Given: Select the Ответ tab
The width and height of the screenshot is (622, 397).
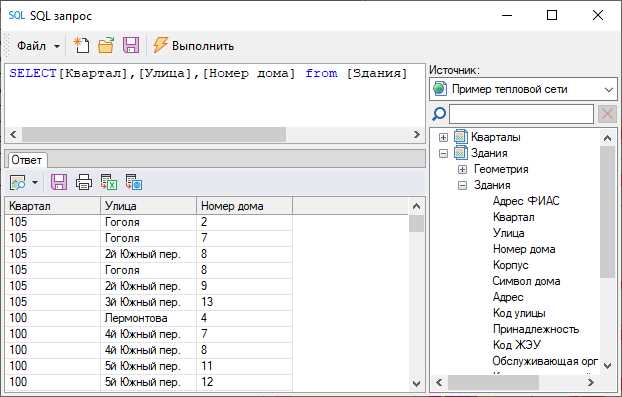Looking at the screenshot, I should [x=27, y=160].
